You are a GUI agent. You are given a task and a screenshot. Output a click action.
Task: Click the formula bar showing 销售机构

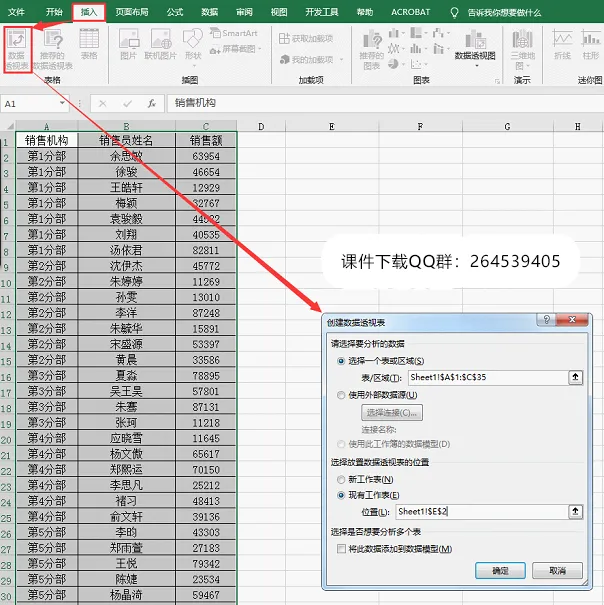[x=384, y=103]
